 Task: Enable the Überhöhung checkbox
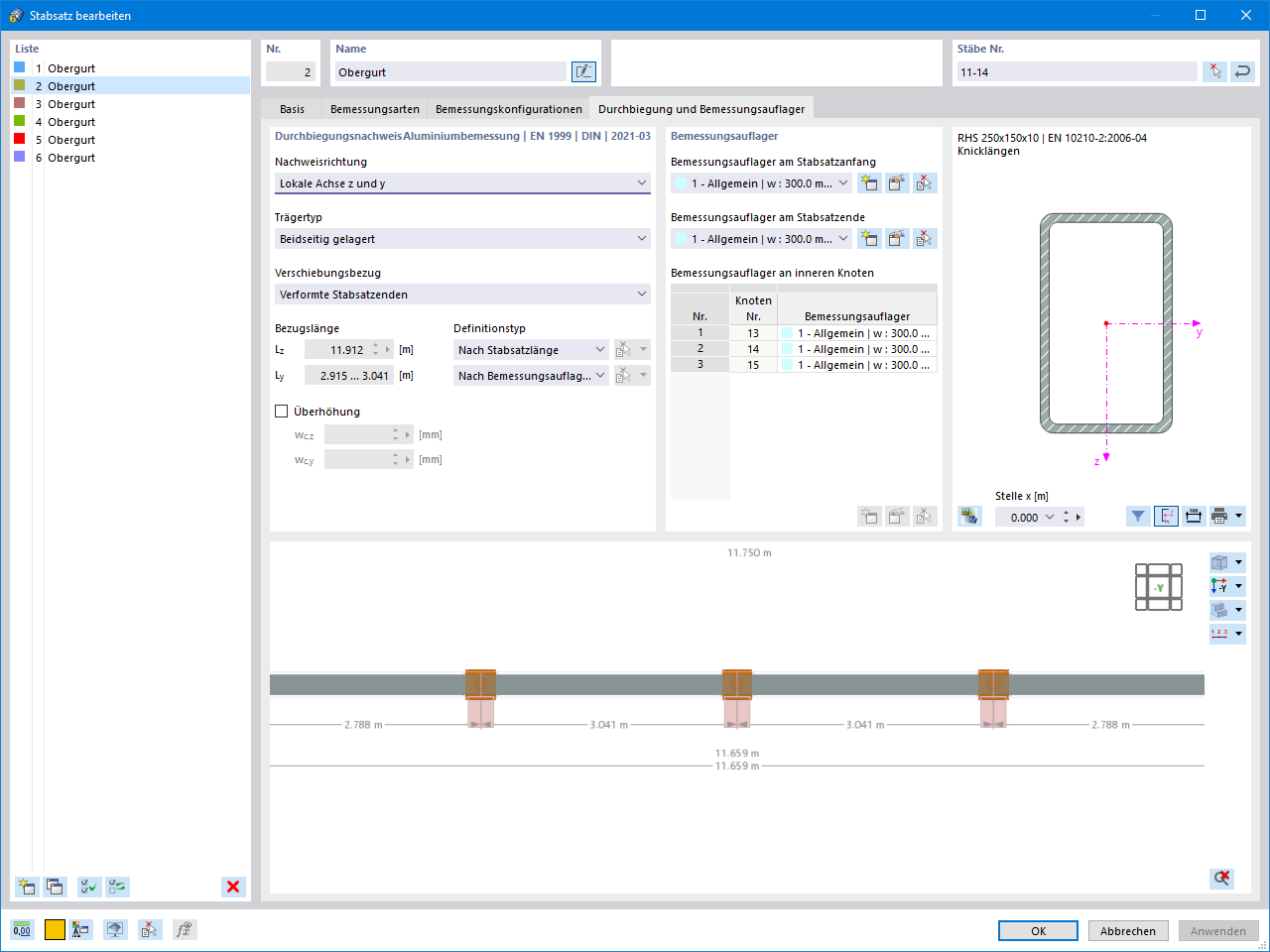281,411
